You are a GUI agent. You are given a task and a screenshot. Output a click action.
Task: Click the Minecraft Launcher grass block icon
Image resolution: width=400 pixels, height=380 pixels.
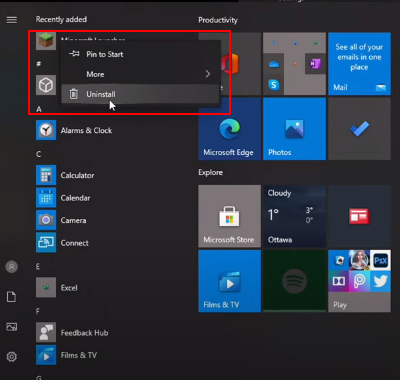point(46,41)
